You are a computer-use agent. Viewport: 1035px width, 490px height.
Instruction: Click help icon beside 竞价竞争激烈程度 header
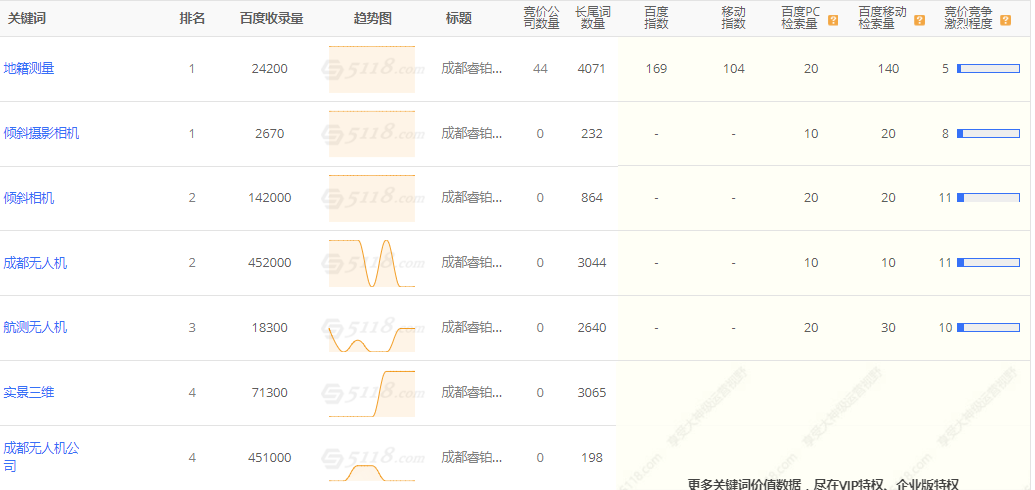coord(1005,19)
